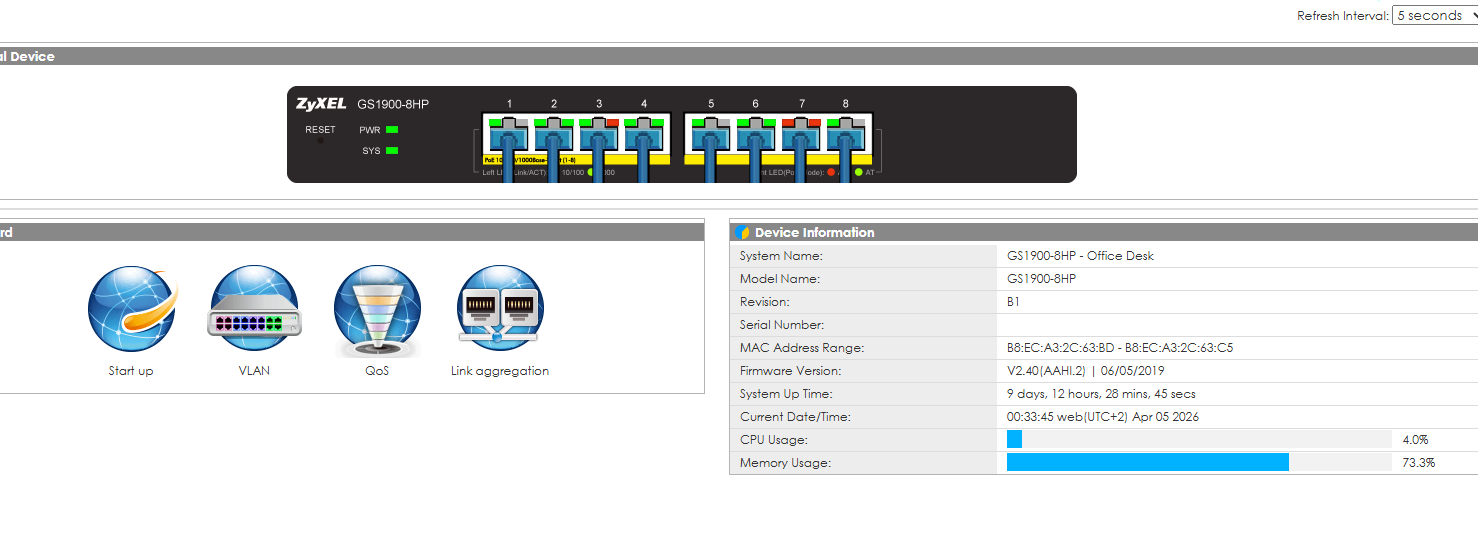Click the ZyXEL logo on the device
Viewport: 1478px width, 534px height.
pos(321,104)
